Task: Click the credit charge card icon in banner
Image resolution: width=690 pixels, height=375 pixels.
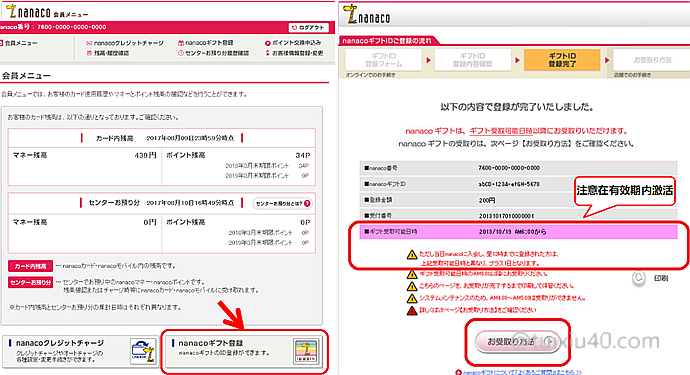Action: point(143,351)
